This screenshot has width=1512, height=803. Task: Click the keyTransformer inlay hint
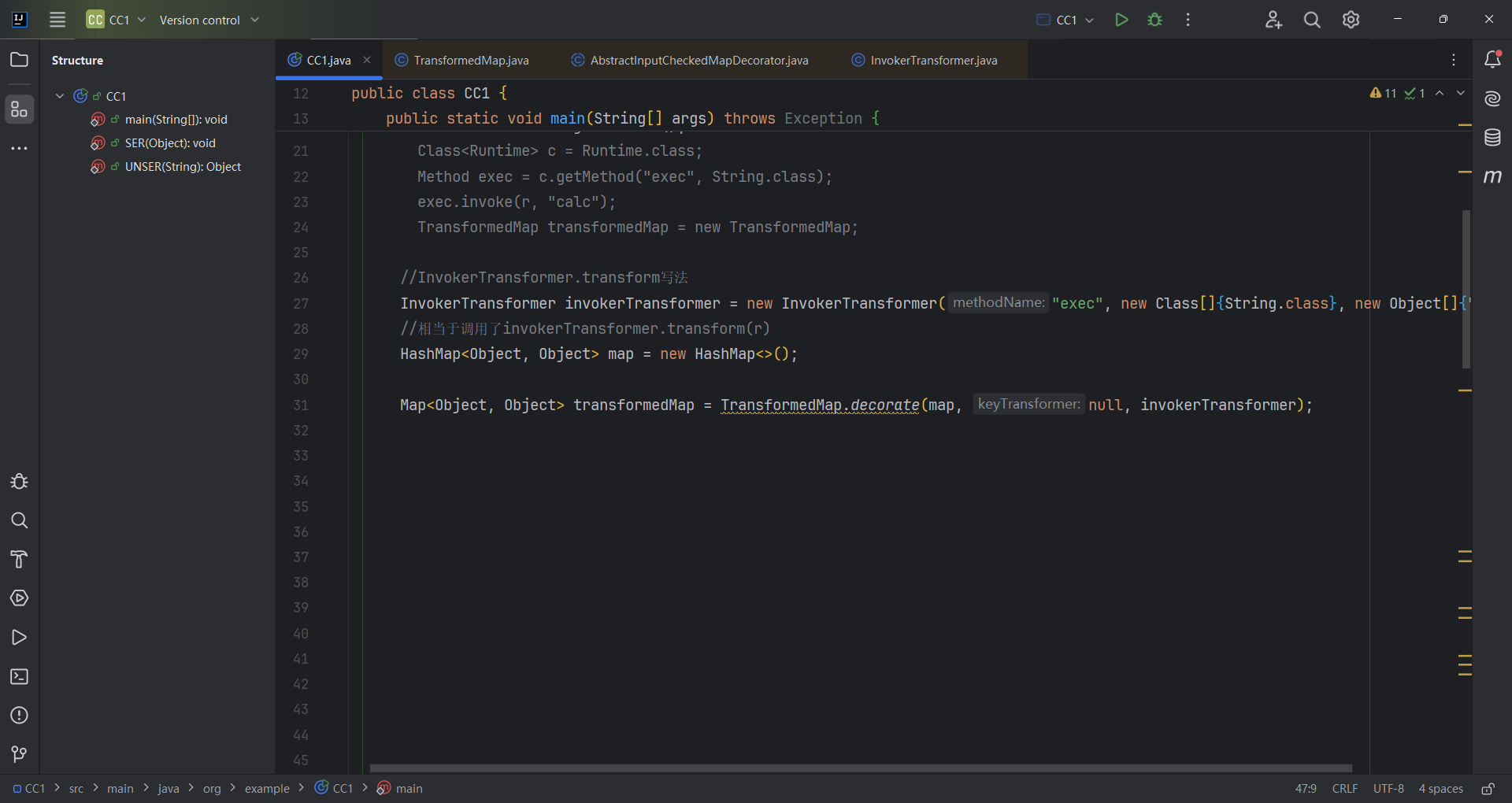click(1029, 405)
